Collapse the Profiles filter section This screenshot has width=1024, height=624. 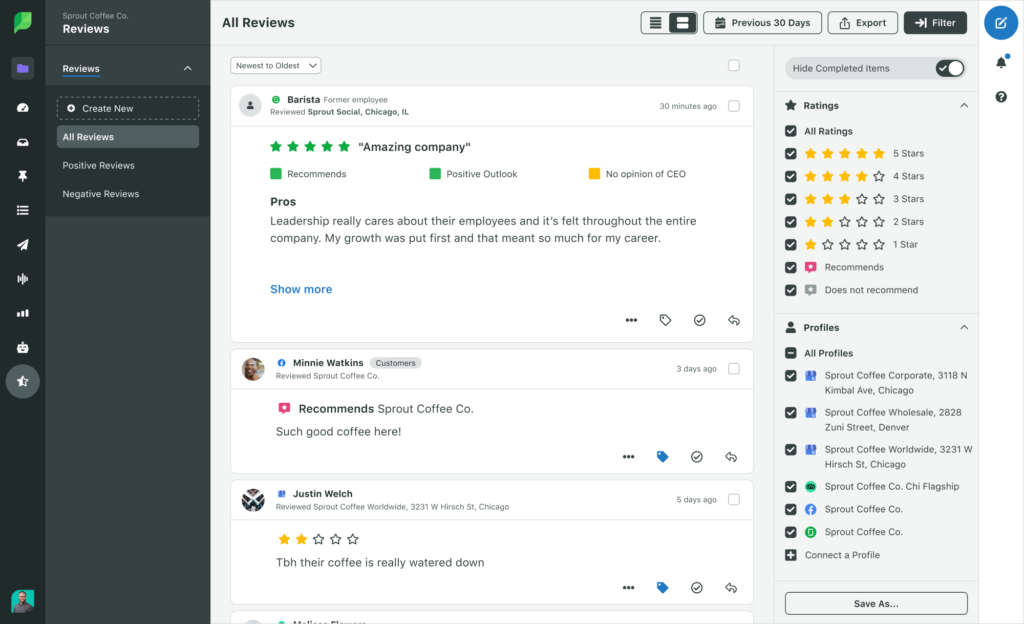click(x=964, y=328)
